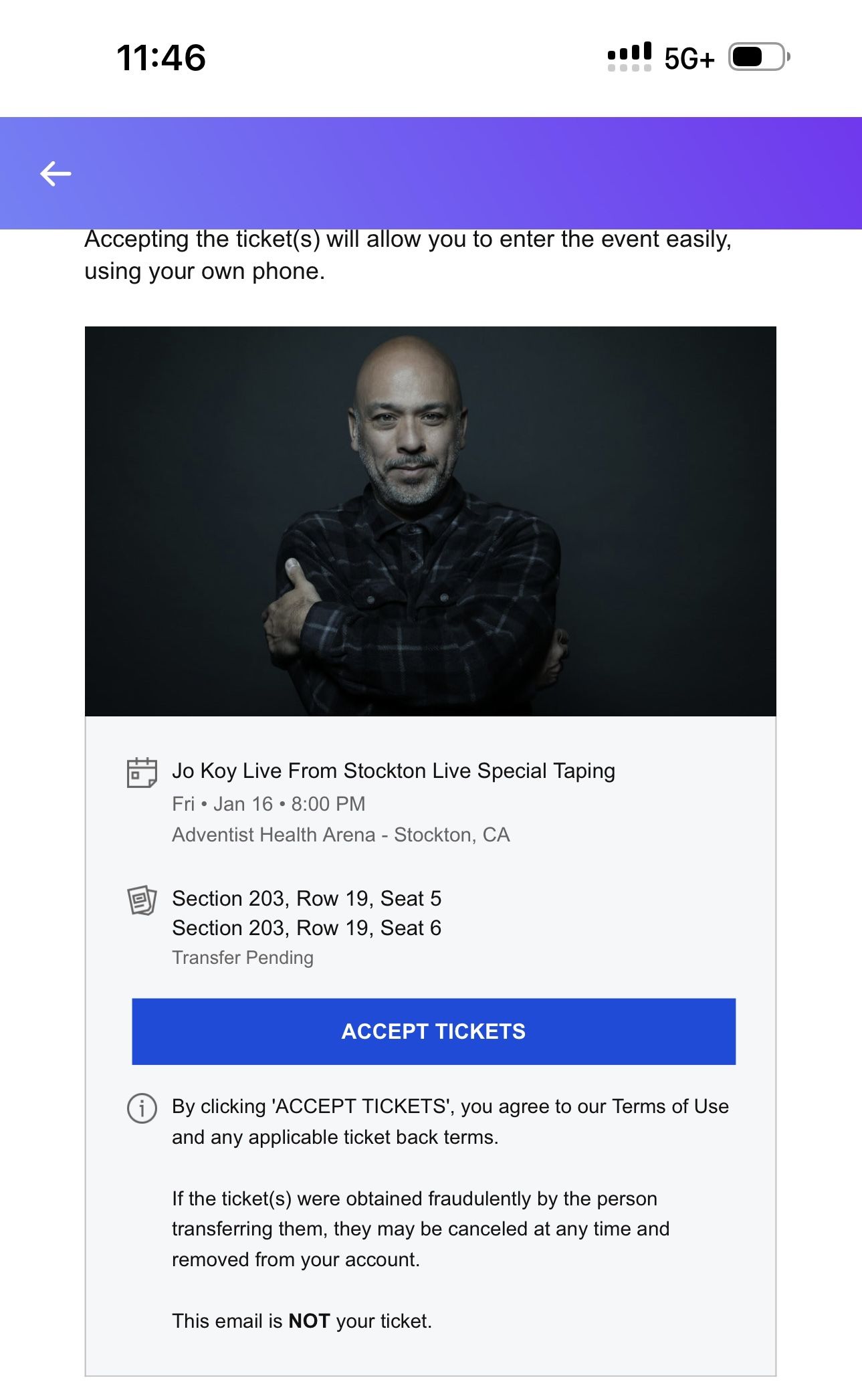Tap the Jo Koy event photo
Screen dimensions: 862x1400
[x=430, y=521]
